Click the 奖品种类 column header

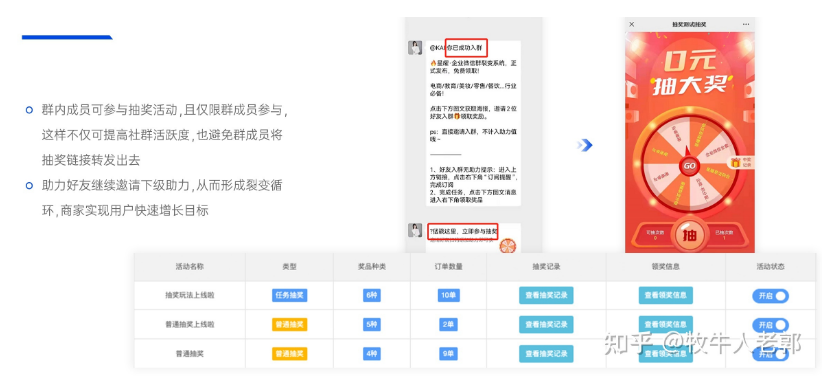tap(371, 266)
